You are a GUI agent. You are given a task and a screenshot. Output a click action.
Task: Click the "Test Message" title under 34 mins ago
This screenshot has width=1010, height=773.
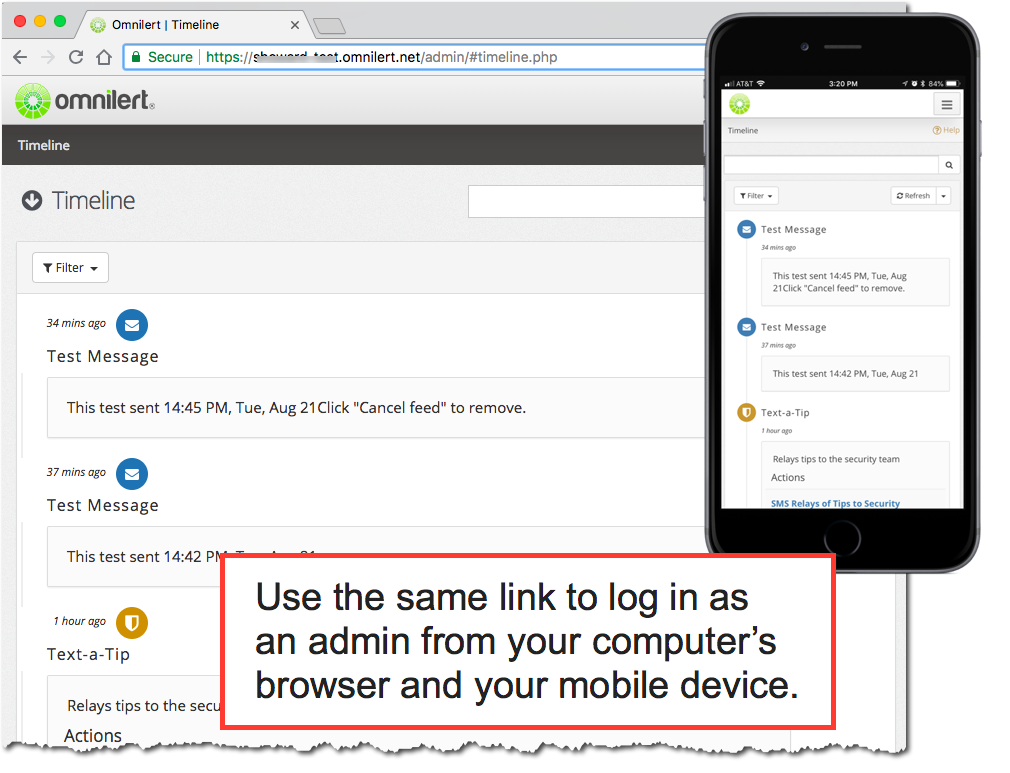point(102,356)
